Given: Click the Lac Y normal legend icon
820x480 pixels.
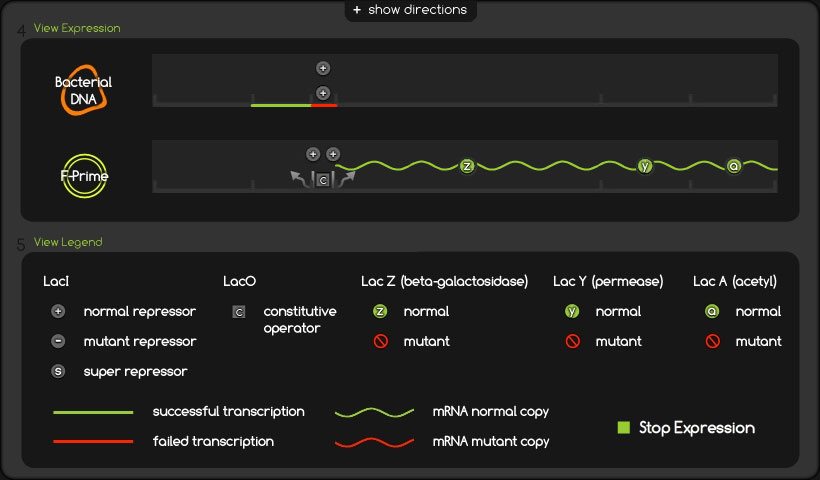Looking at the screenshot, I should click(x=572, y=311).
